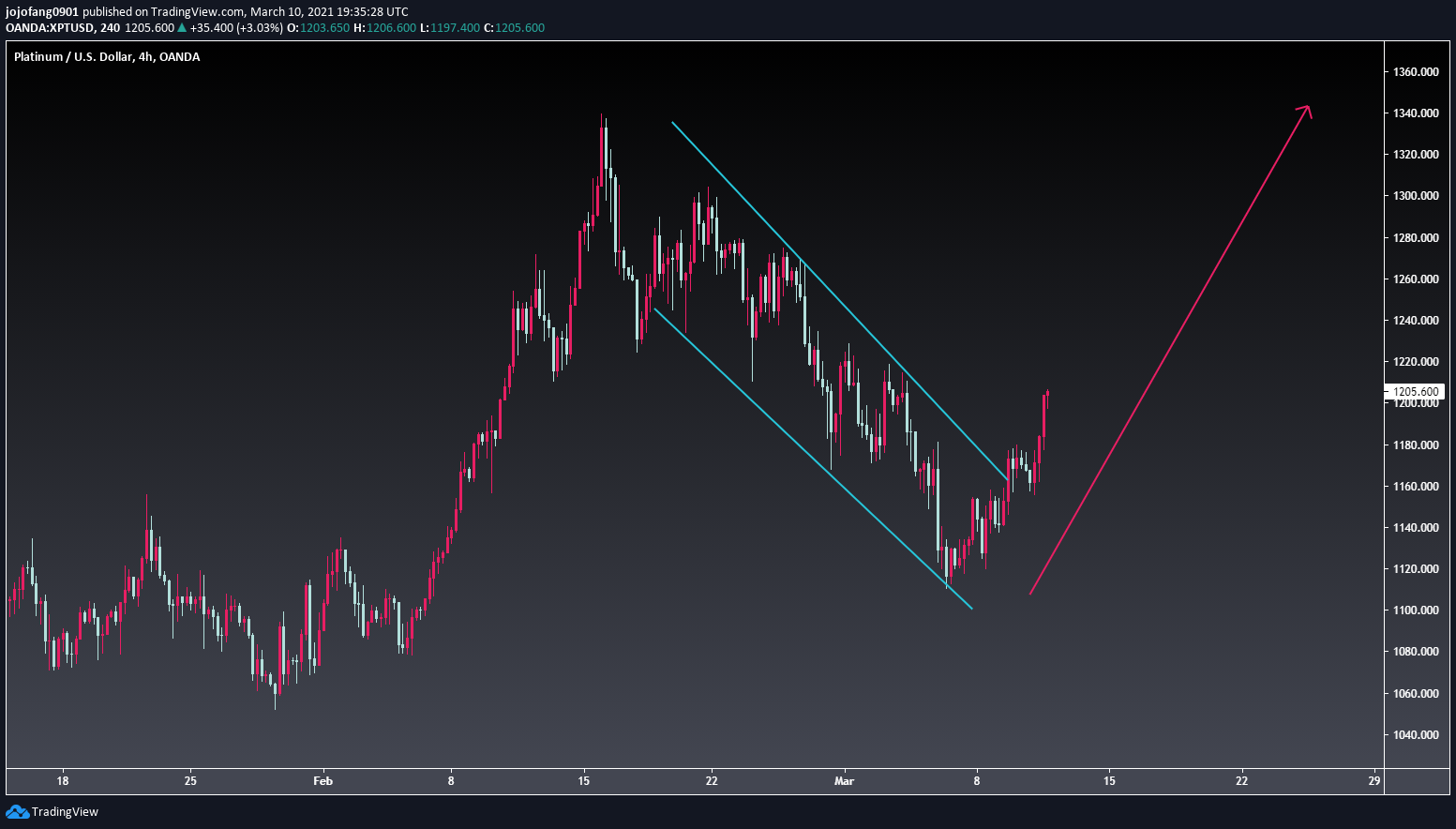Click the 1060.000 price axis label
The width and height of the screenshot is (1456, 829).
pyautogui.click(x=1416, y=694)
